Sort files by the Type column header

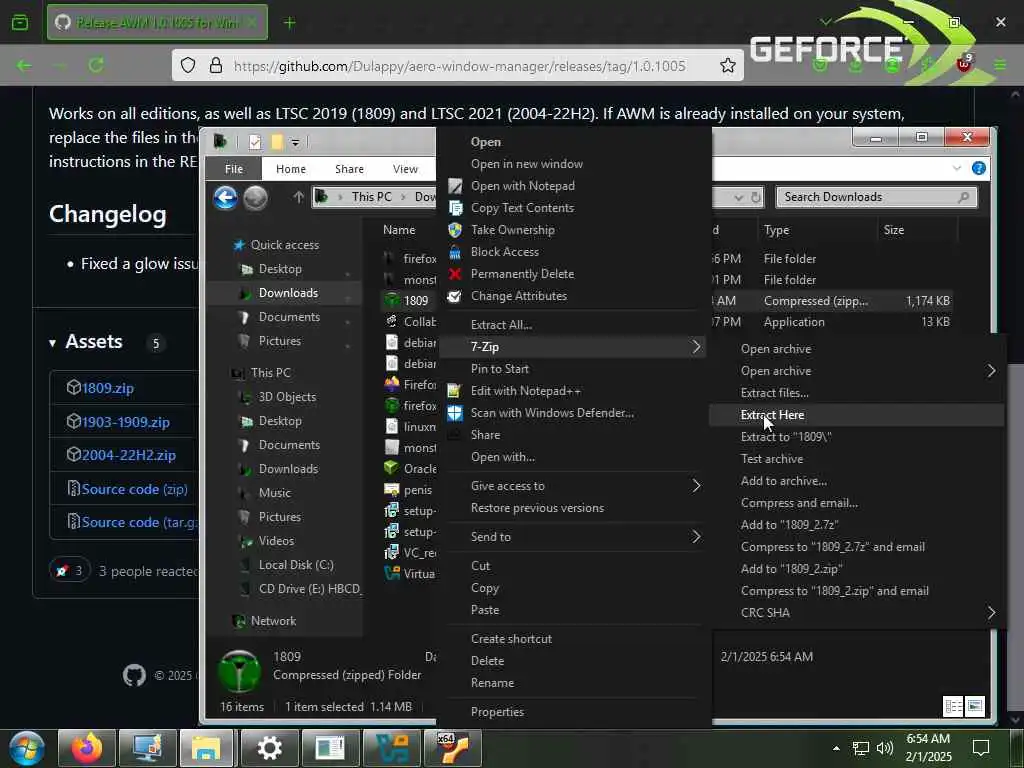[x=776, y=230]
